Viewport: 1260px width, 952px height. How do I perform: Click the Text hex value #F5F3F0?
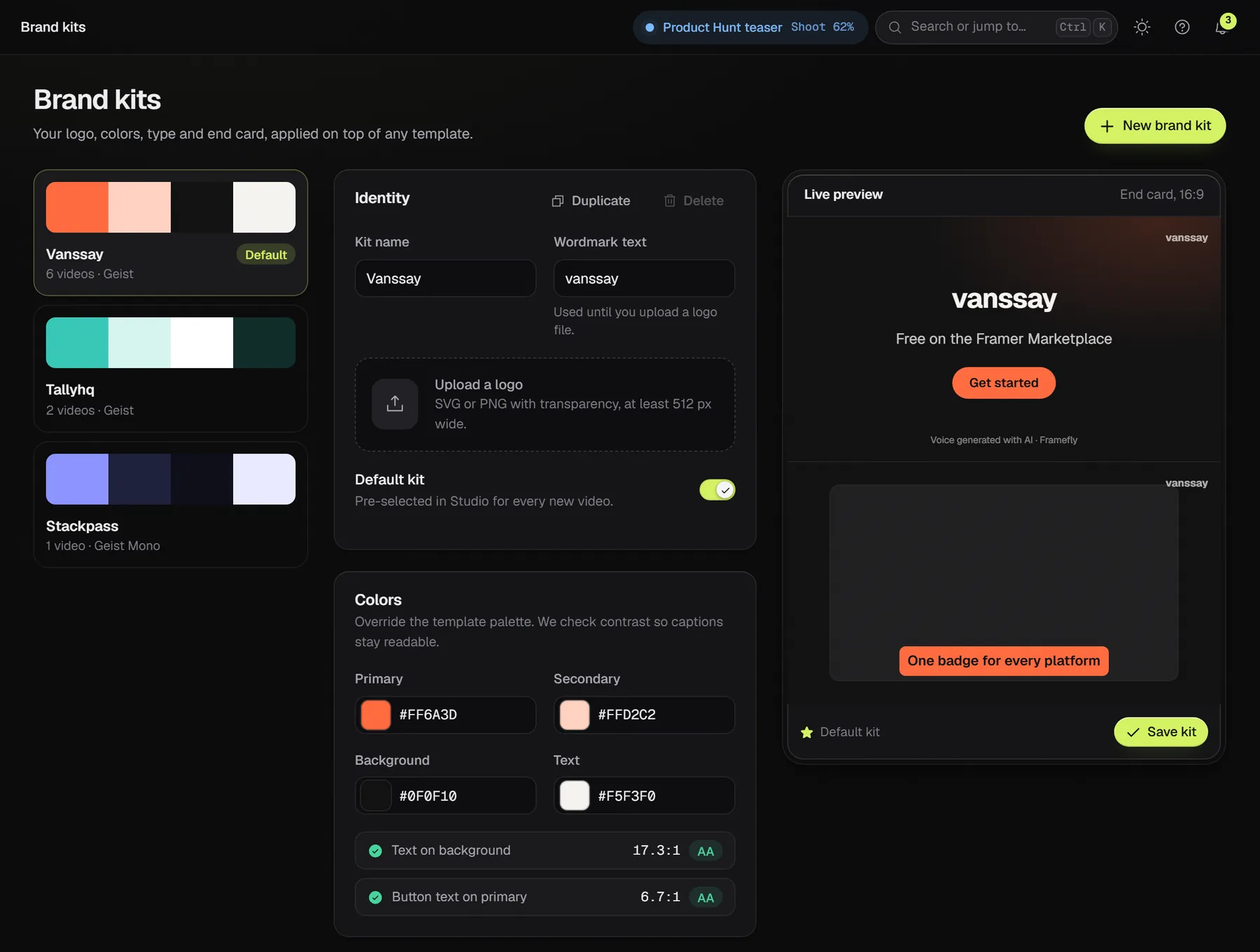[x=627, y=796]
